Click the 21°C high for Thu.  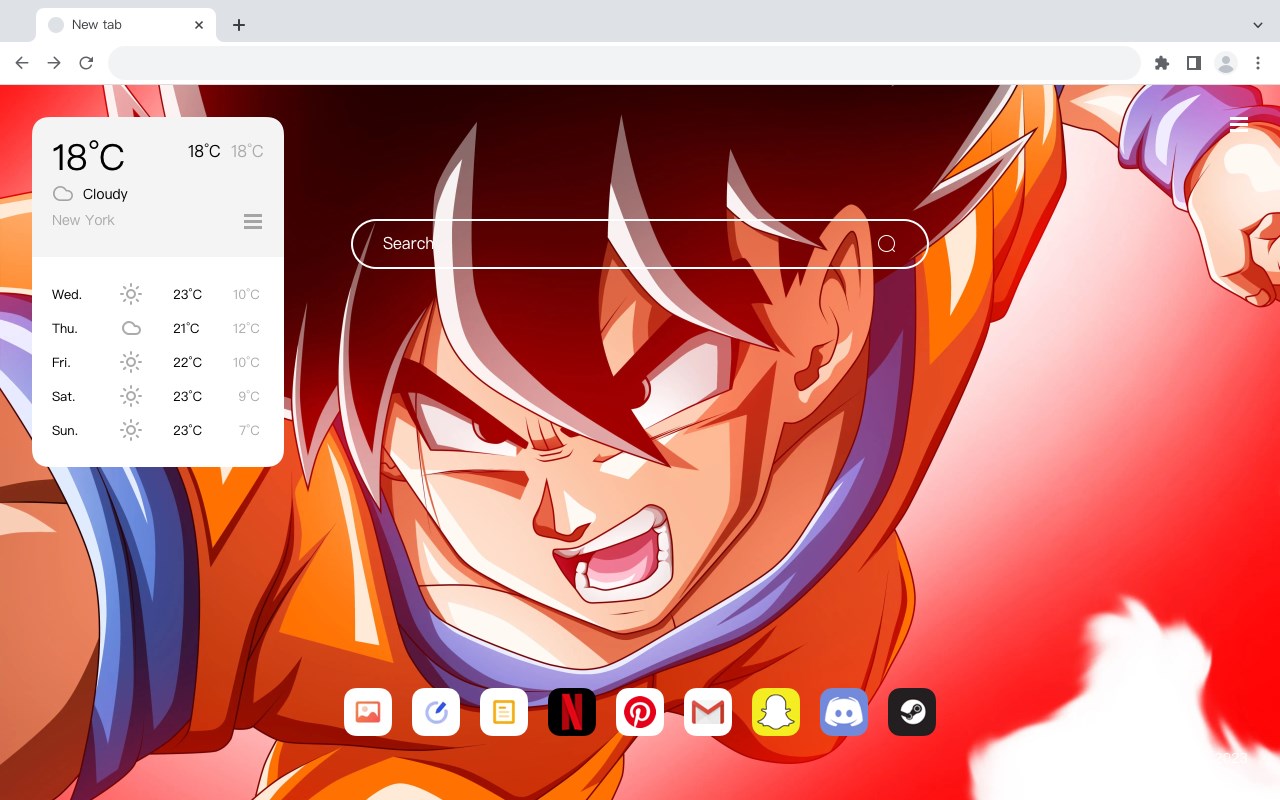click(x=186, y=328)
